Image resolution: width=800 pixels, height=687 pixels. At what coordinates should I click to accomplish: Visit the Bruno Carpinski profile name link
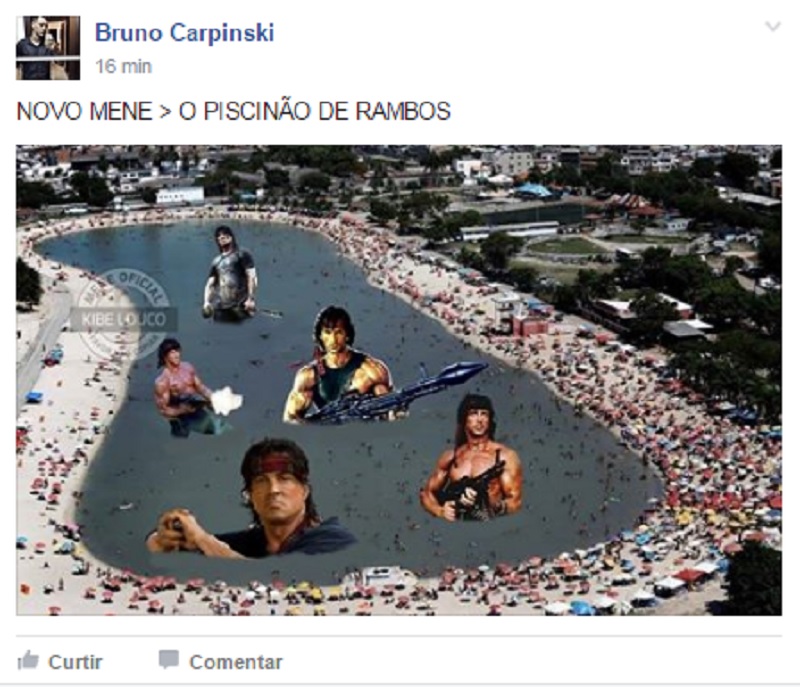pyautogui.click(x=185, y=33)
